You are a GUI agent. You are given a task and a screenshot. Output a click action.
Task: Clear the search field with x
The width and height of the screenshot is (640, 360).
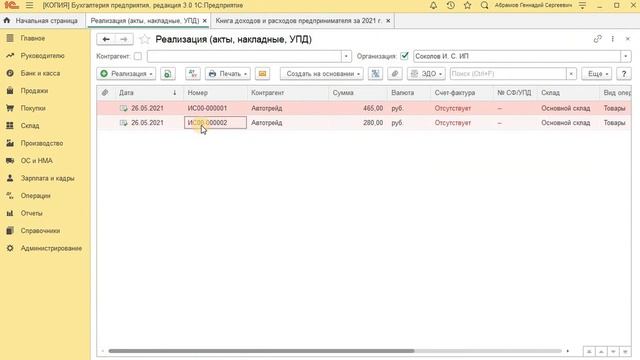pos(571,73)
